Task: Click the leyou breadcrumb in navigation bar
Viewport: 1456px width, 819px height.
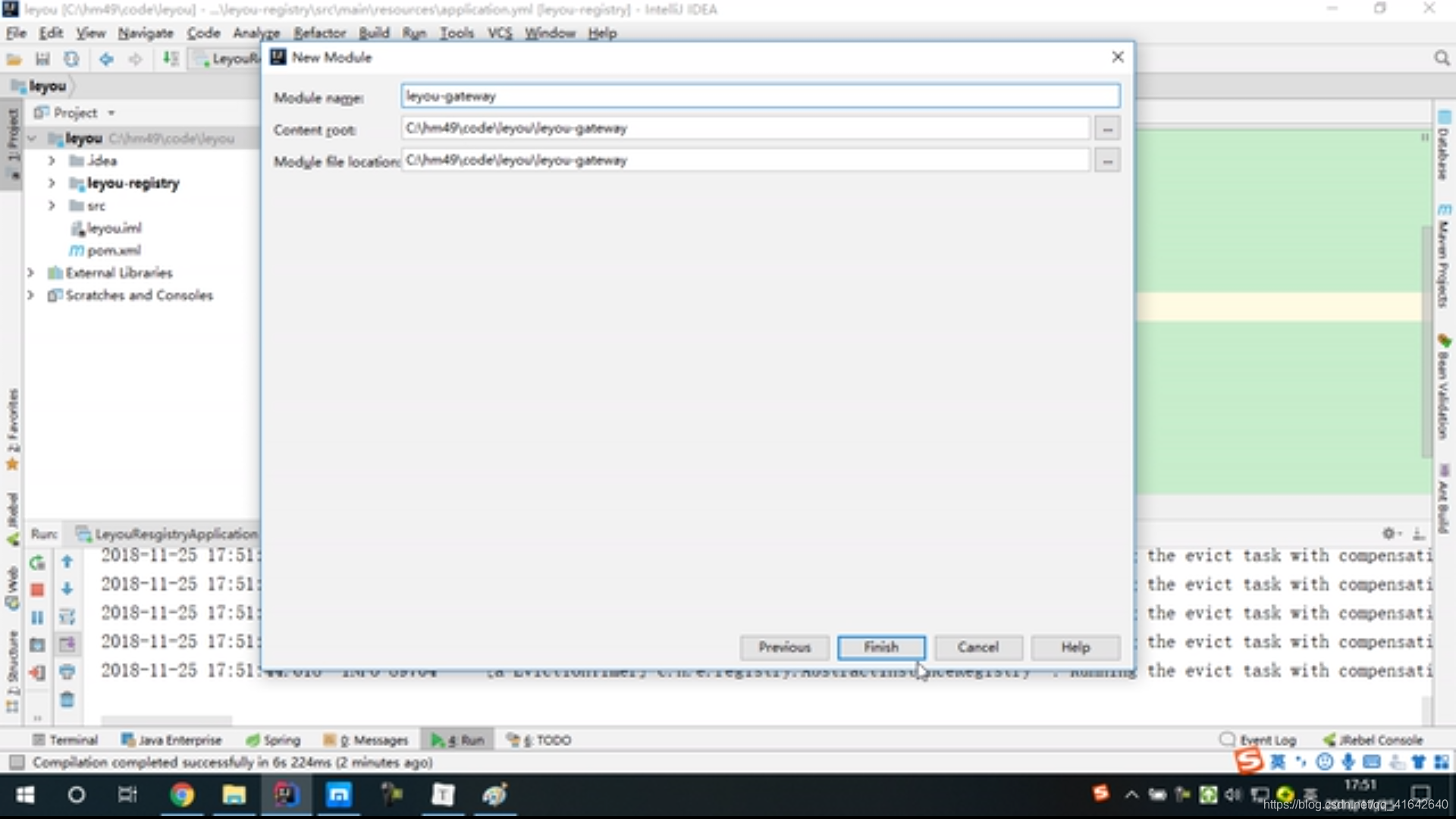Action: tap(39, 86)
